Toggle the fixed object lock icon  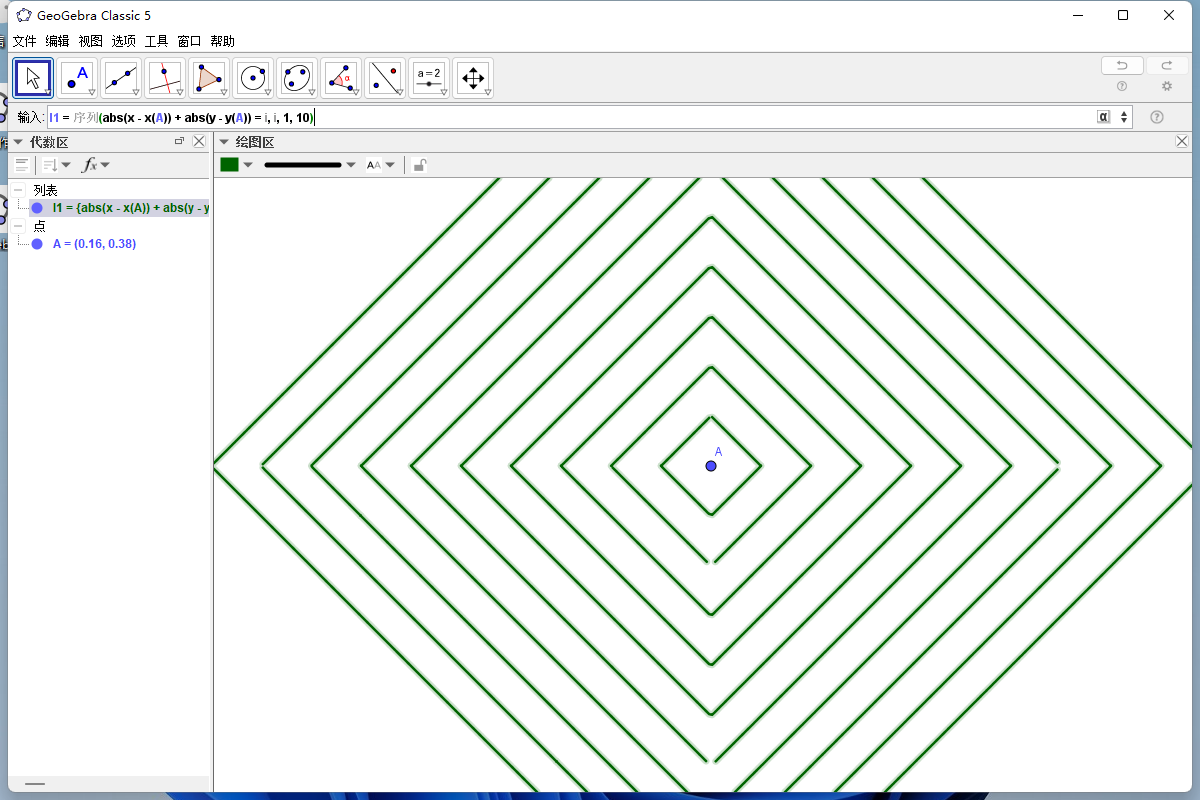click(x=419, y=165)
